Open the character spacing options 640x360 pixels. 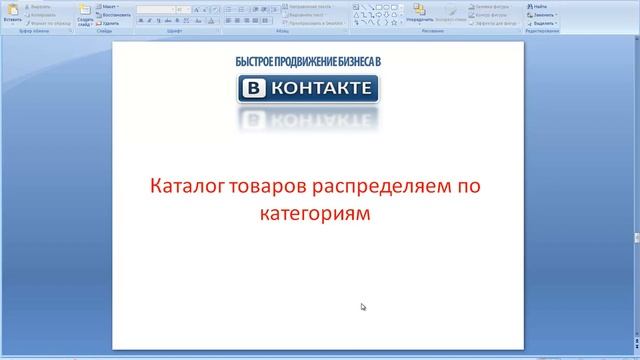(x=186, y=20)
